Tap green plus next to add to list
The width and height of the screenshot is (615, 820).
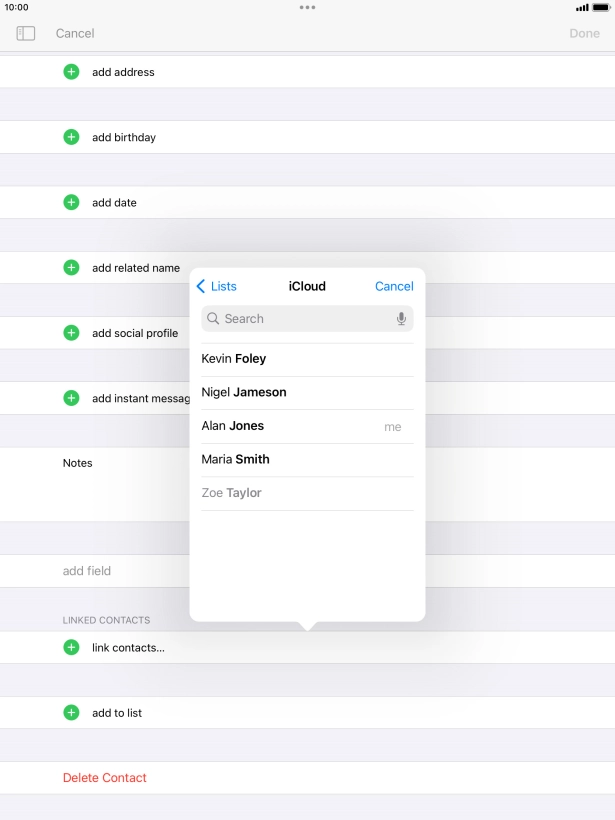point(71,713)
